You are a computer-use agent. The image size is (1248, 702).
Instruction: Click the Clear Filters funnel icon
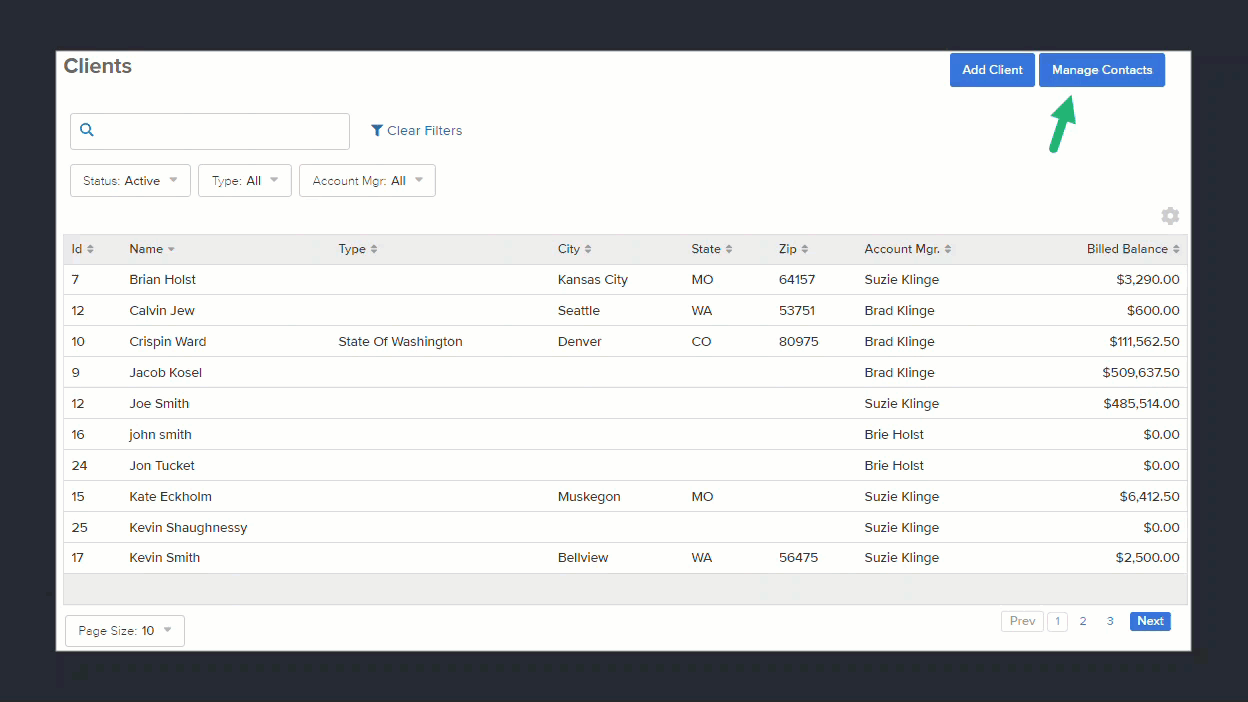click(377, 130)
